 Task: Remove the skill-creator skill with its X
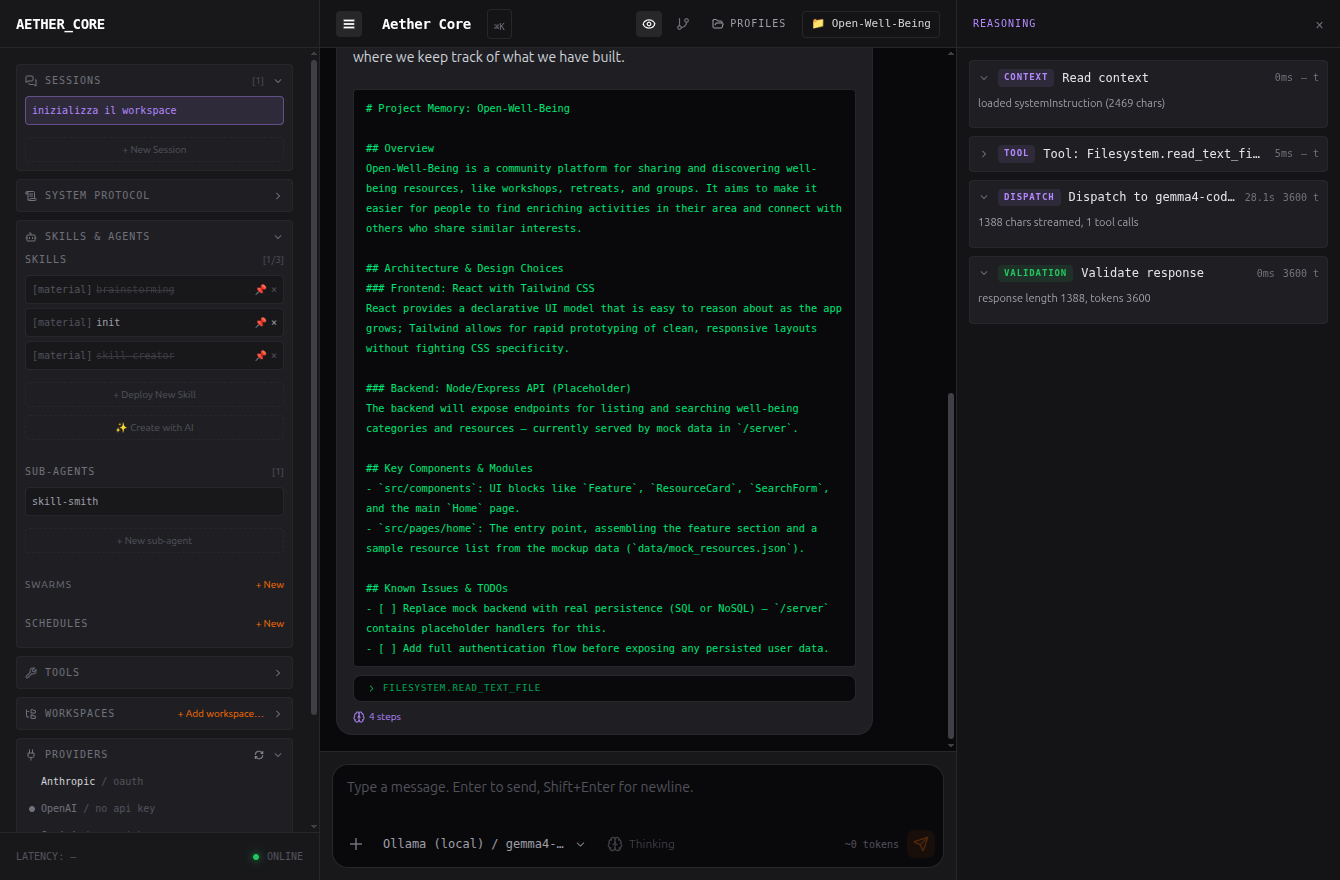pyautogui.click(x=274, y=355)
